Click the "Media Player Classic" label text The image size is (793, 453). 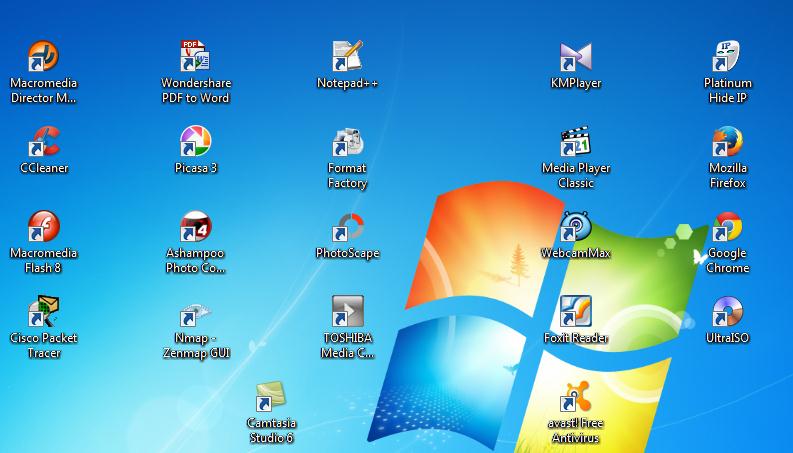tap(576, 175)
